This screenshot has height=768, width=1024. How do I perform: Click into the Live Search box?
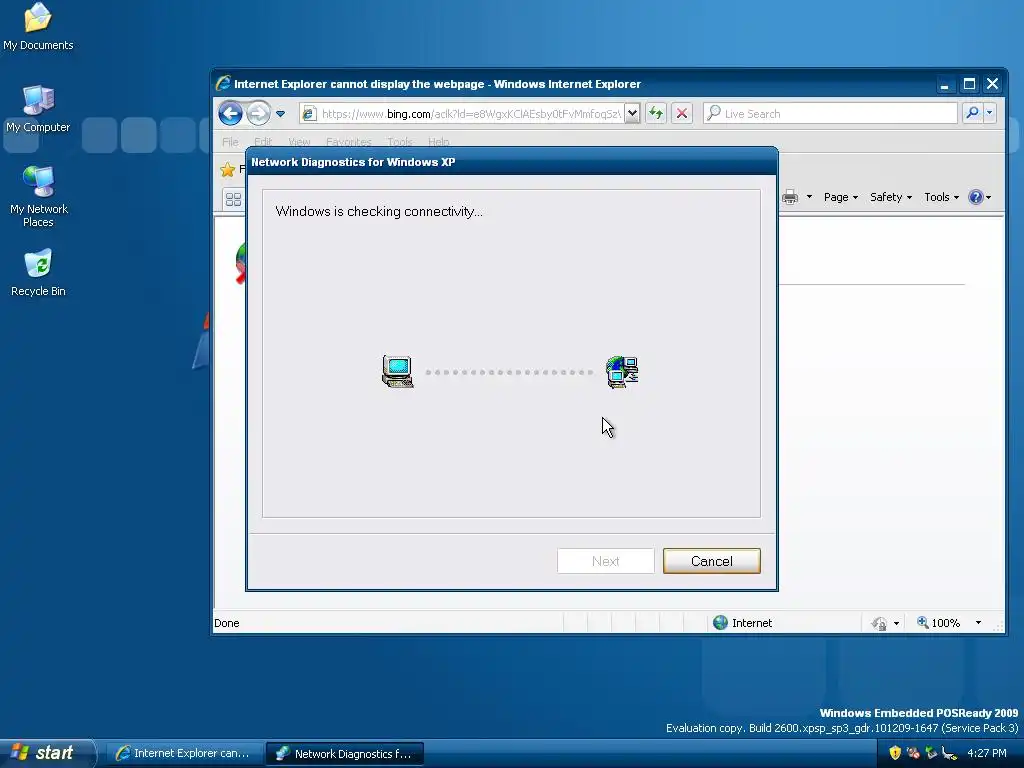(x=830, y=114)
